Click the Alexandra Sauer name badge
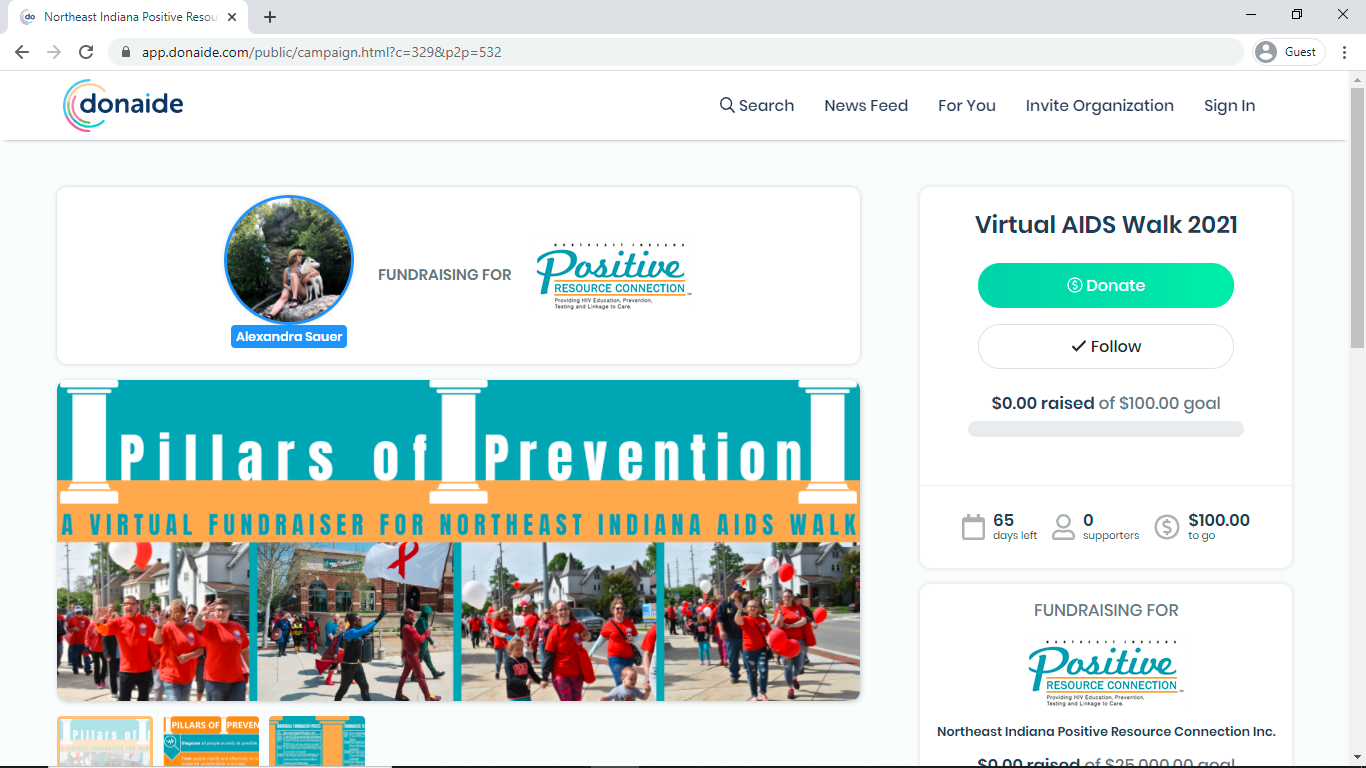 289,337
